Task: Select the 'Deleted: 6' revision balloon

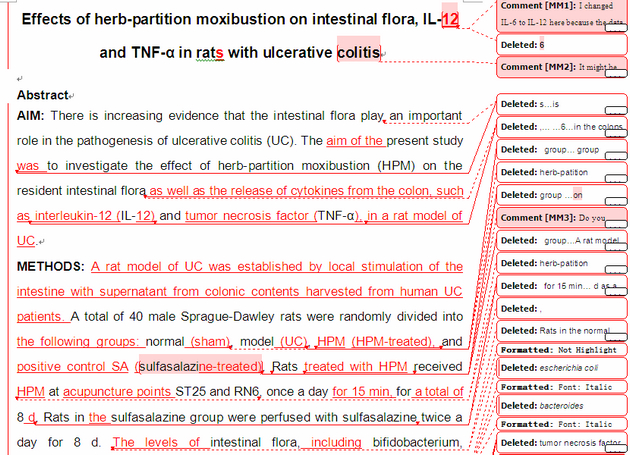Action: [x=555, y=44]
